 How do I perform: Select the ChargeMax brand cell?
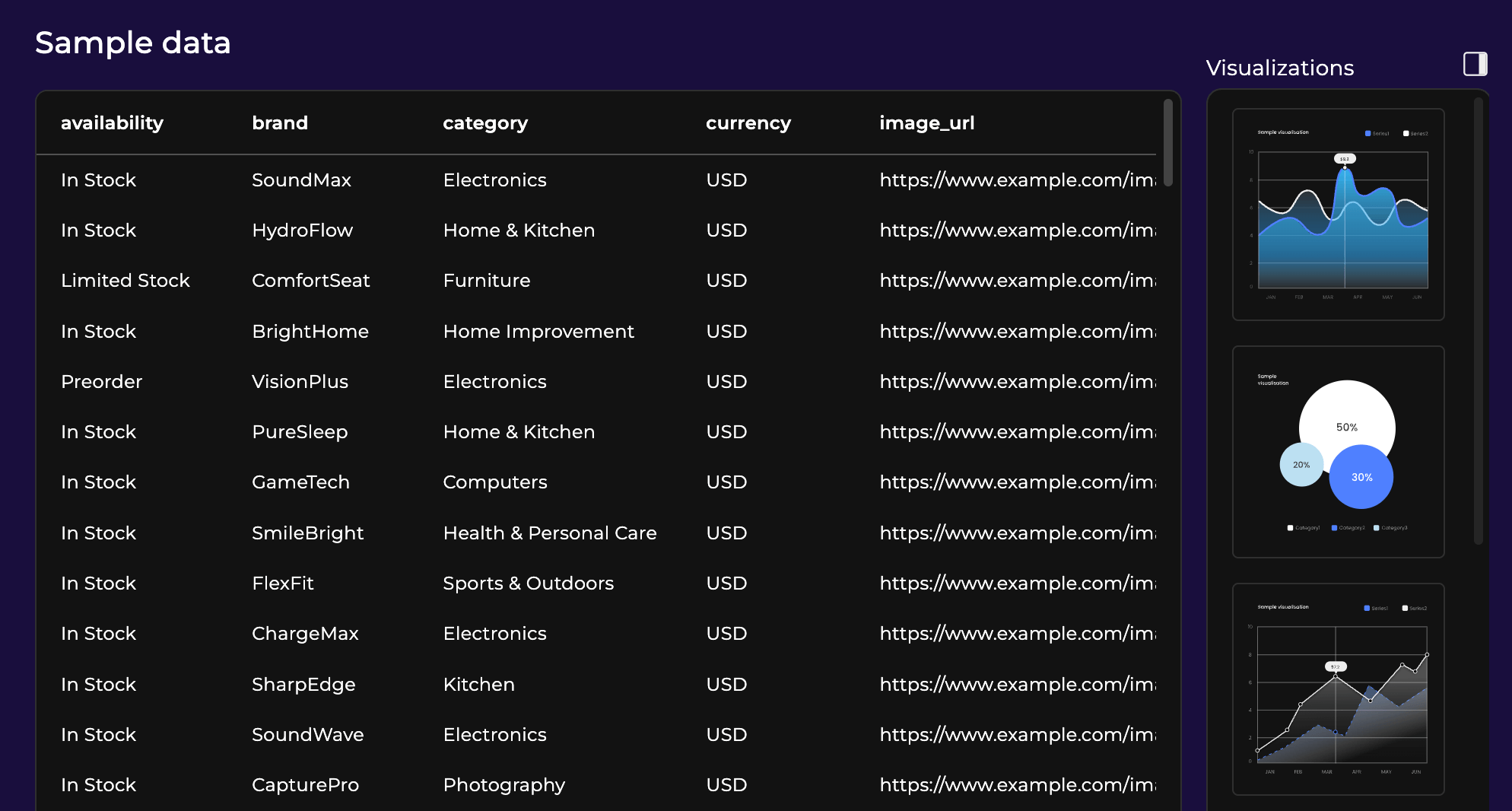pos(305,634)
